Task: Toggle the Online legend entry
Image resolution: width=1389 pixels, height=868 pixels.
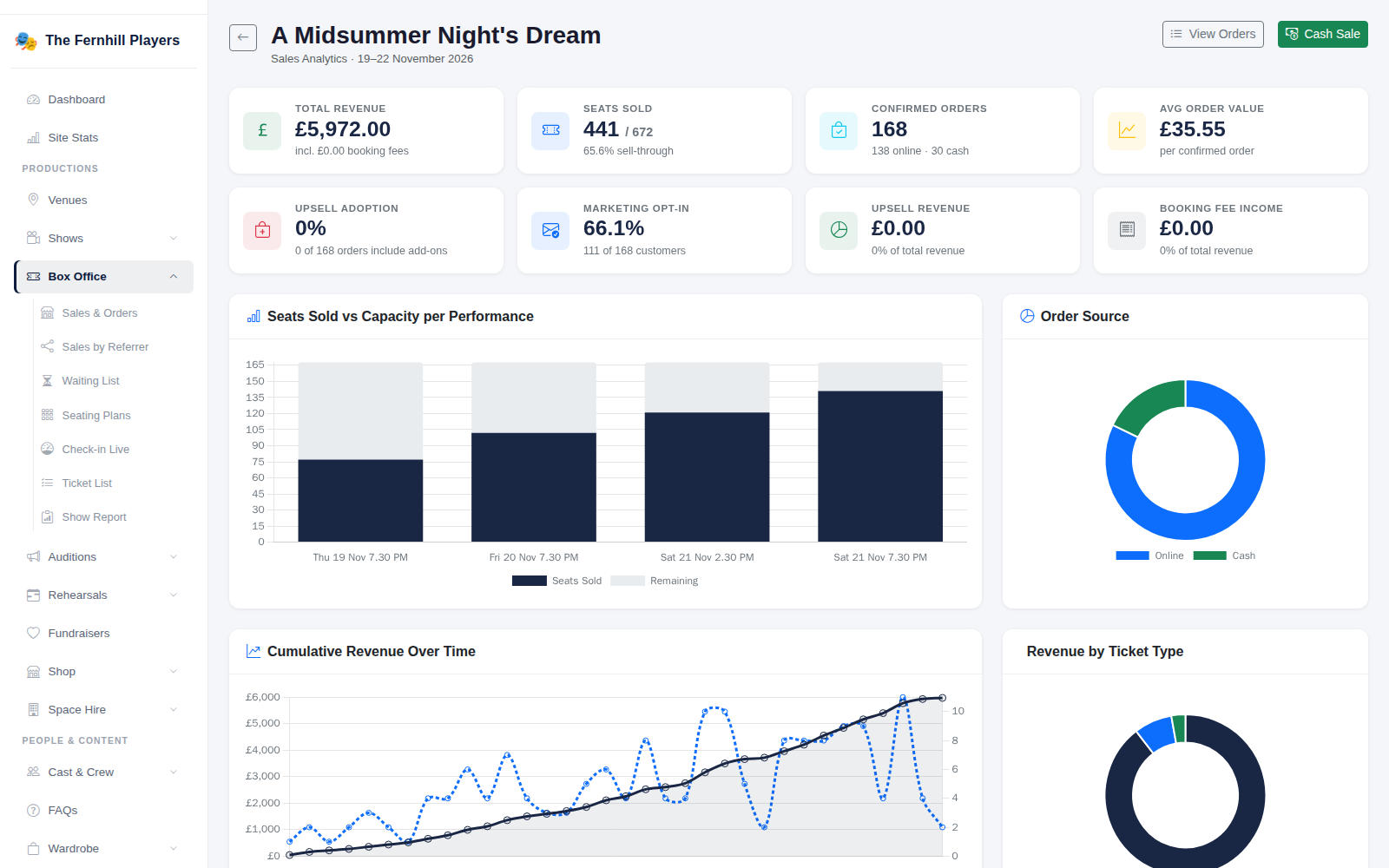Action: pyautogui.click(x=1149, y=556)
